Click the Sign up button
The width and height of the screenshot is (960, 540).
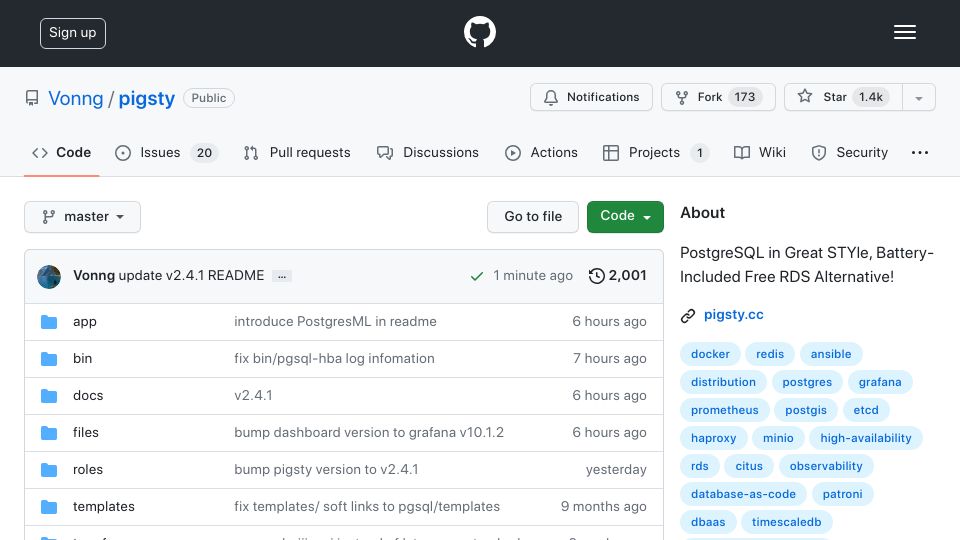point(73,33)
